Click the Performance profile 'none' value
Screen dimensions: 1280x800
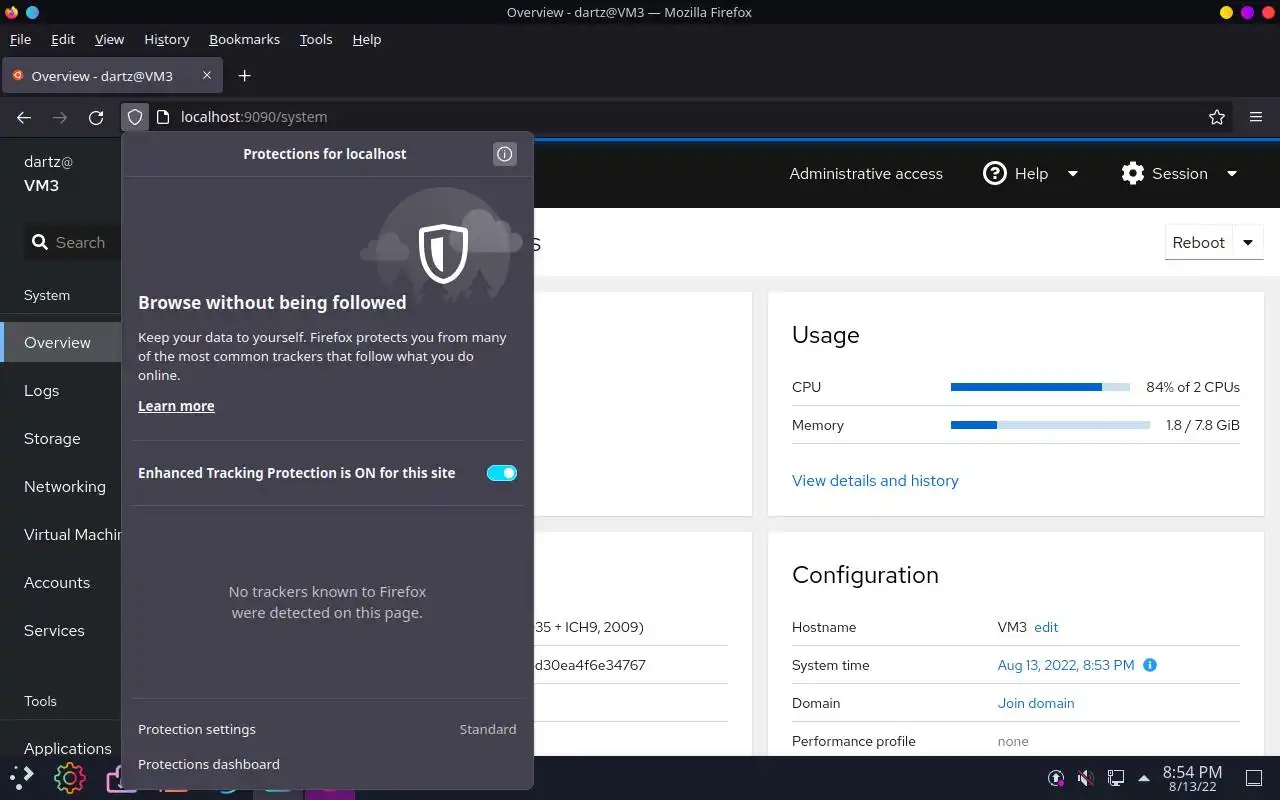click(x=1013, y=741)
